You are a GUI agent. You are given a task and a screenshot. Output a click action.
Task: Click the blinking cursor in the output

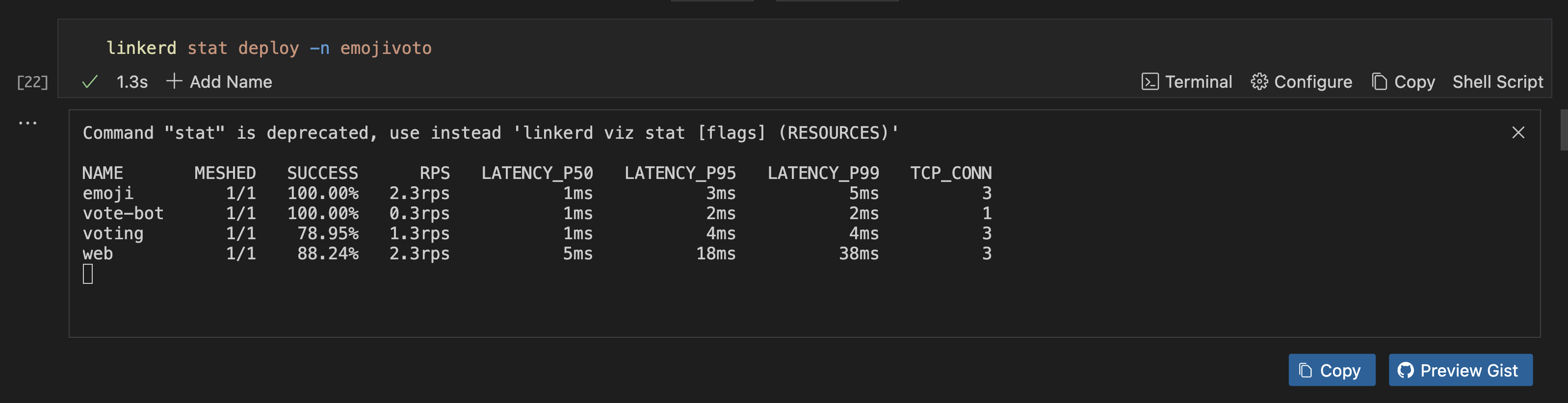(x=88, y=274)
